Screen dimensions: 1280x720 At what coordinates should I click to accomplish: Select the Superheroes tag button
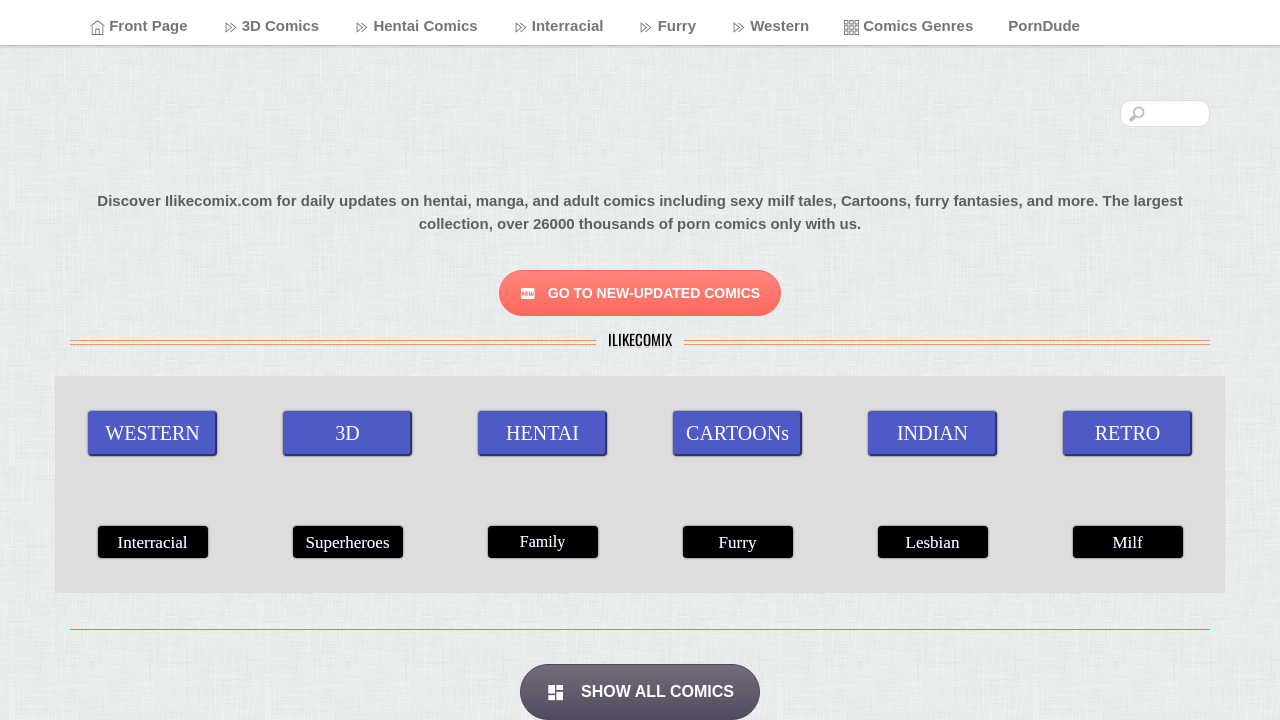348,542
